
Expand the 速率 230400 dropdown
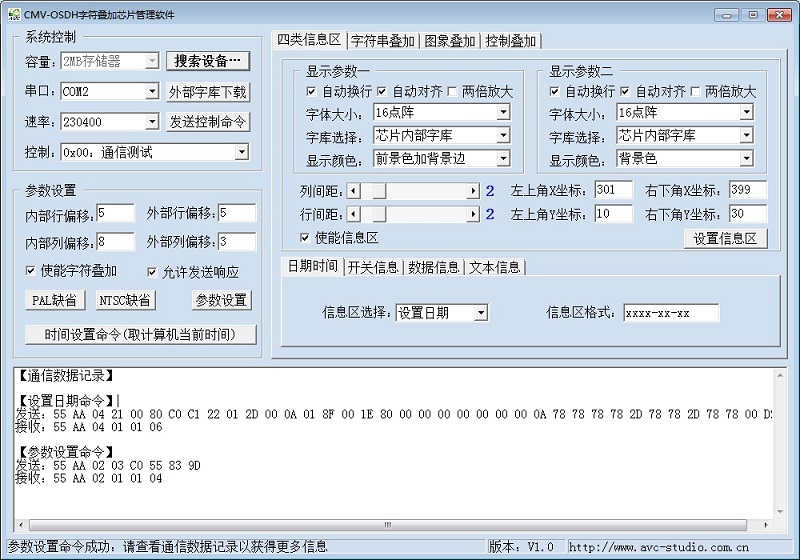pyautogui.click(x=152, y=122)
